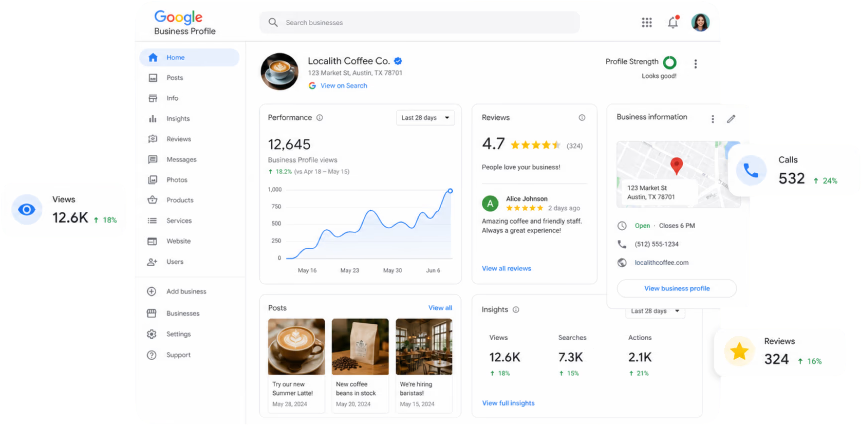862x426 pixels.
Task: Open the user account avatar
Action: click(x=700, y=23)
